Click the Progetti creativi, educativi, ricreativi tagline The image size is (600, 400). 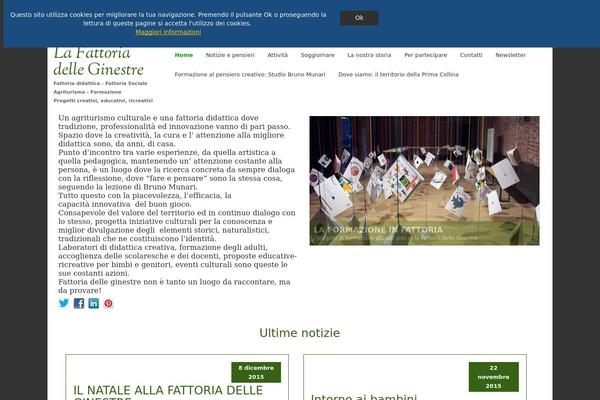coord(103,101)
